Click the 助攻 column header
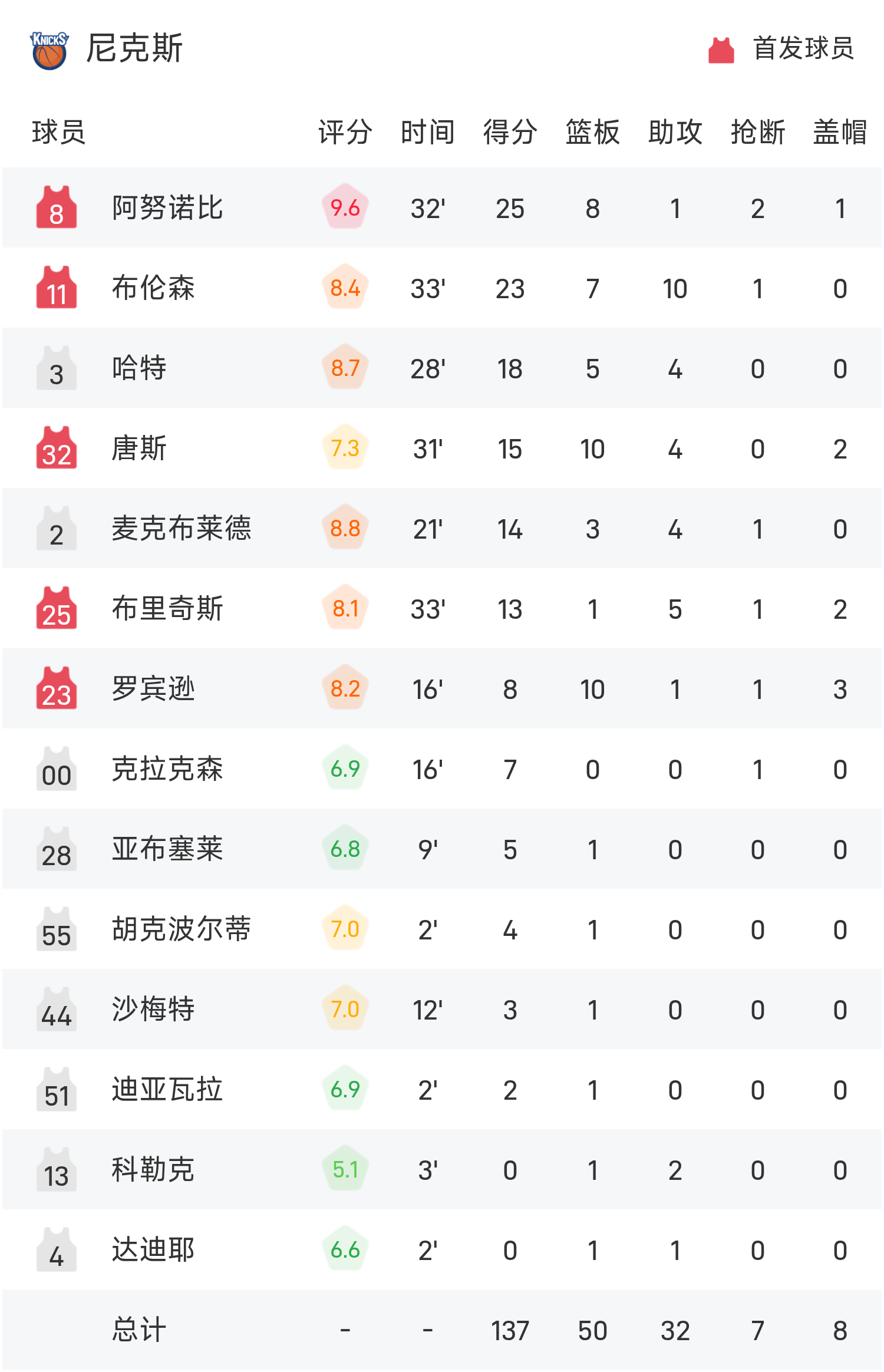Screen dimensions: 884x1372 [675, 132]
